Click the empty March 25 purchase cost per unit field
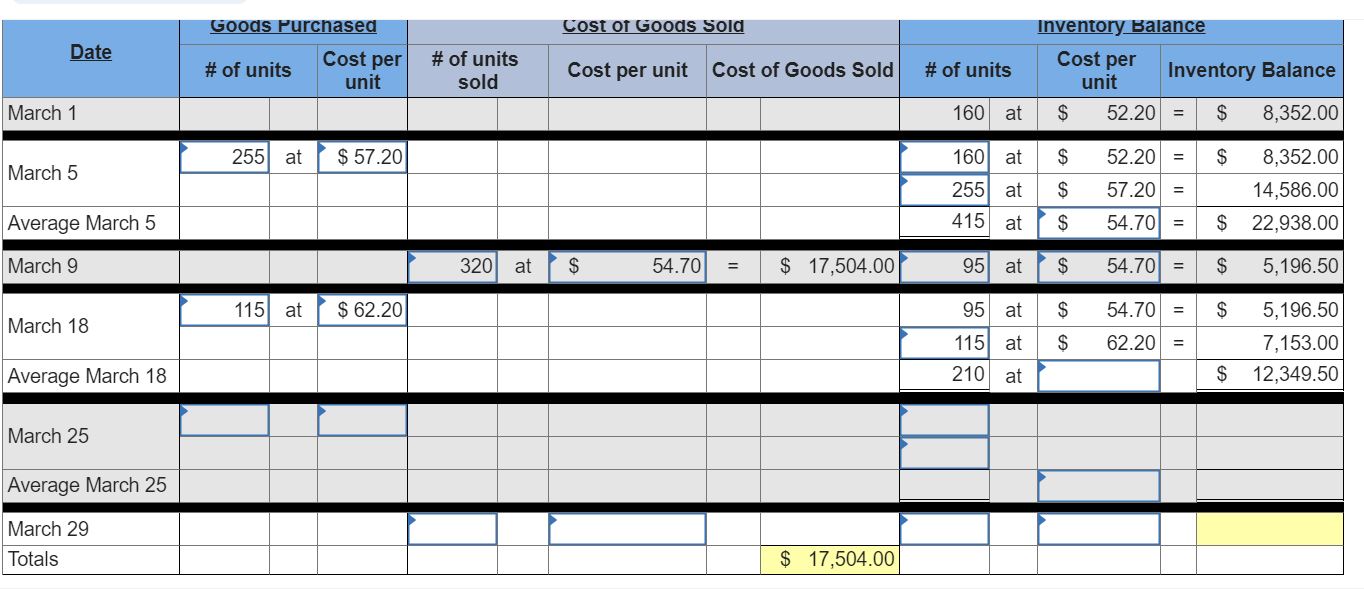The image size is (1364, 589). tap(362, 420)
